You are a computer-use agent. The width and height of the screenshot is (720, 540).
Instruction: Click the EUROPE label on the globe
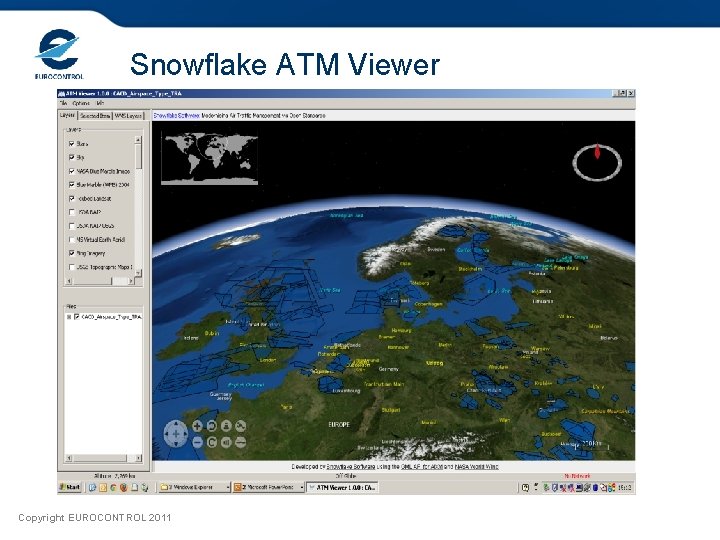click(339, 425)
